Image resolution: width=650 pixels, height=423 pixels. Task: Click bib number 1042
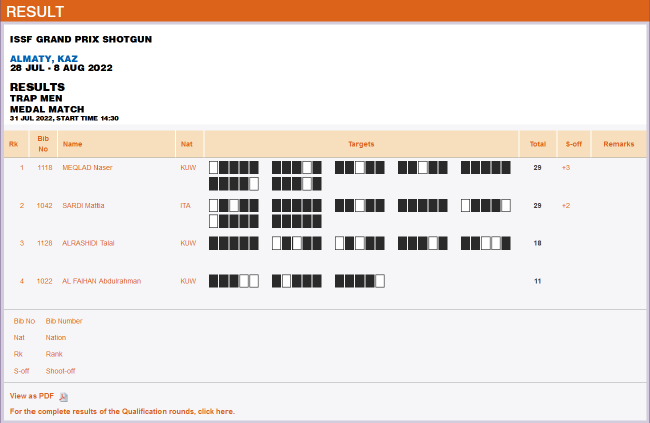click(44, 206)
